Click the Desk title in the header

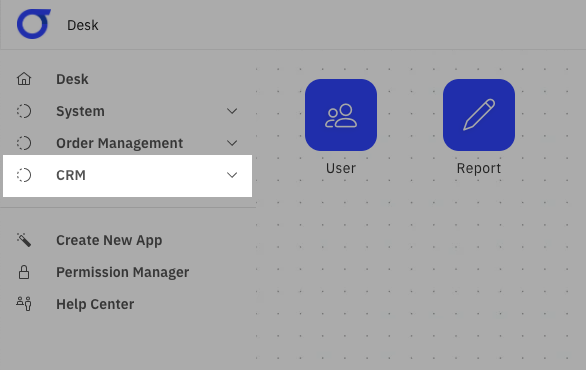(83, 25)
